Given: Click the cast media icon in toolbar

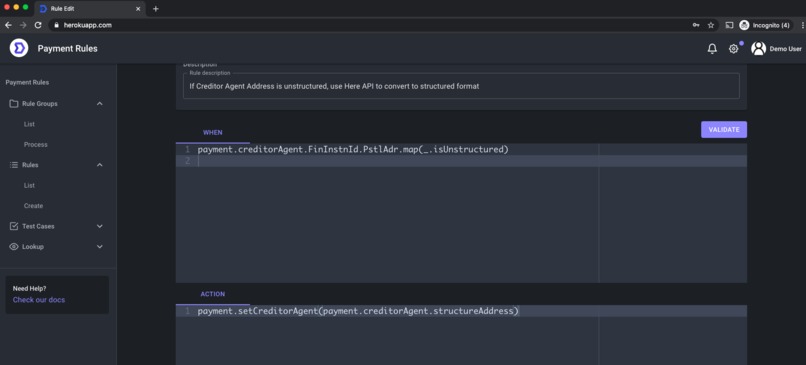Looking at the screenshot, I should [x=729, y=25].
